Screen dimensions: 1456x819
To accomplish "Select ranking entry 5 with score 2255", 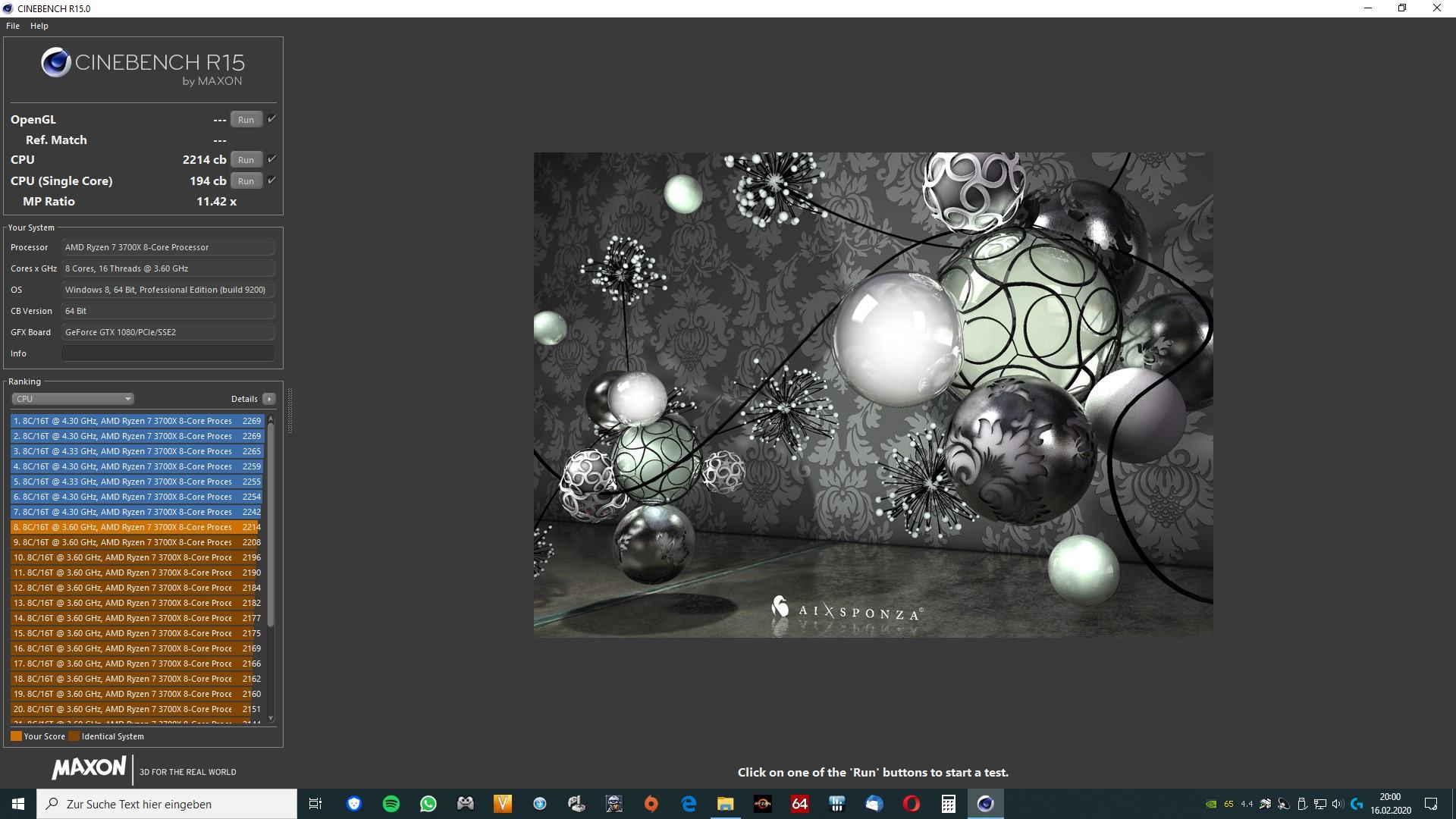I will click(137, 482).
